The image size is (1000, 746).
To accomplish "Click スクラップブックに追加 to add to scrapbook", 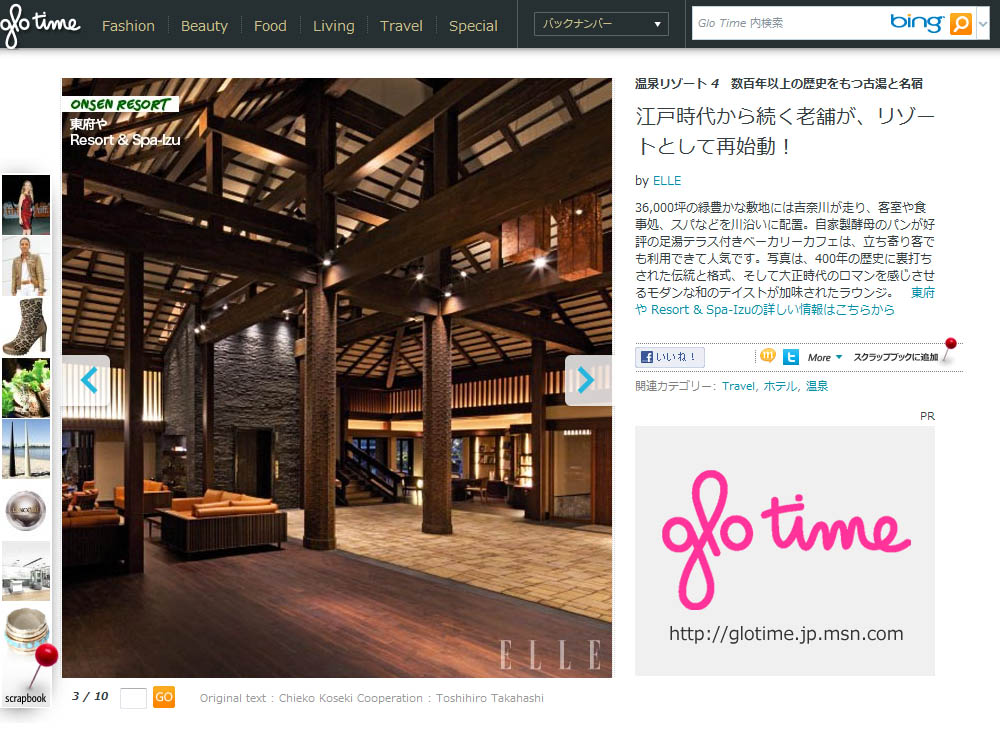I will click(x=896, y=357).
